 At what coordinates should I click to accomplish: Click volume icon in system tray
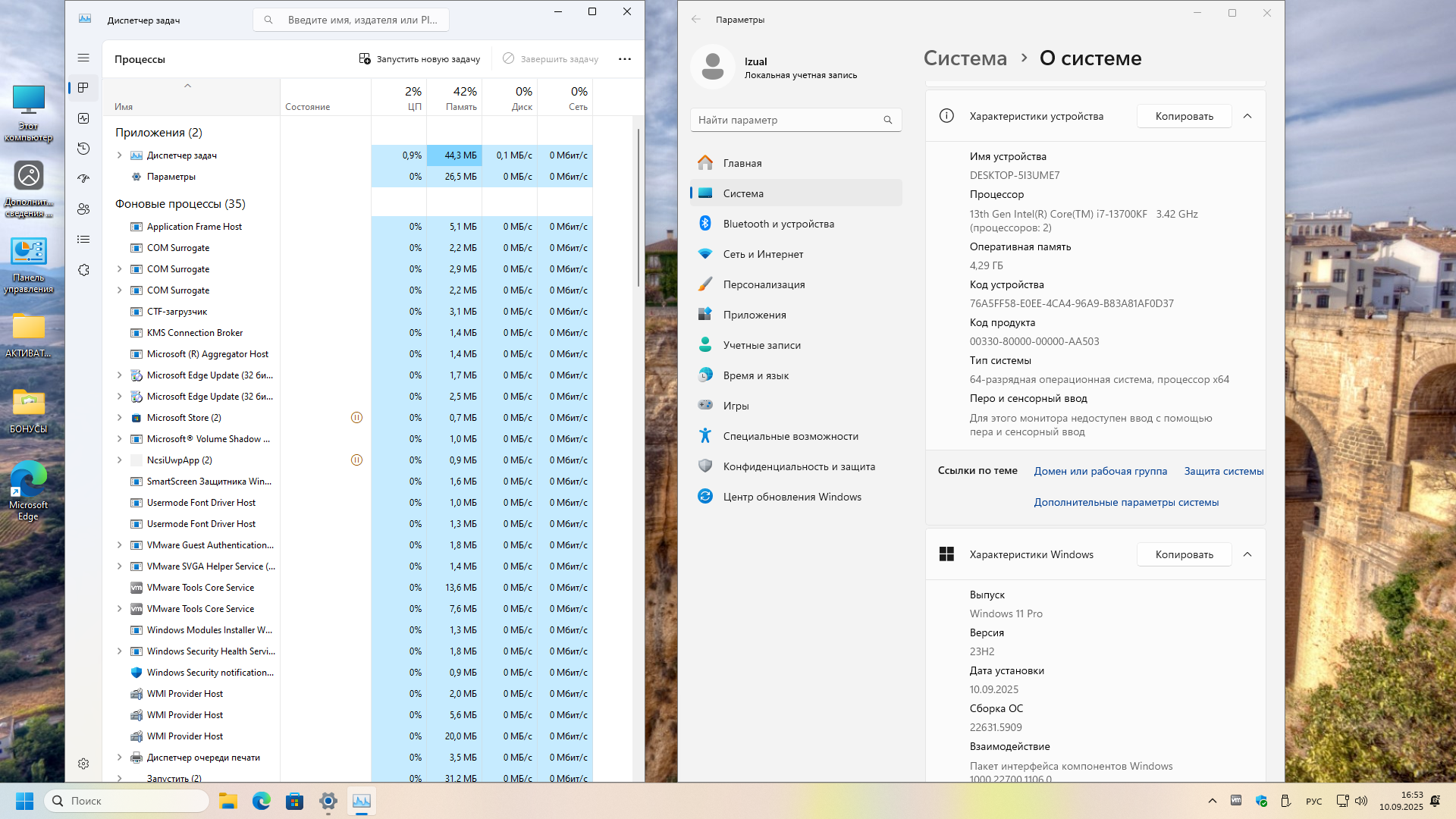(1361, 801)
